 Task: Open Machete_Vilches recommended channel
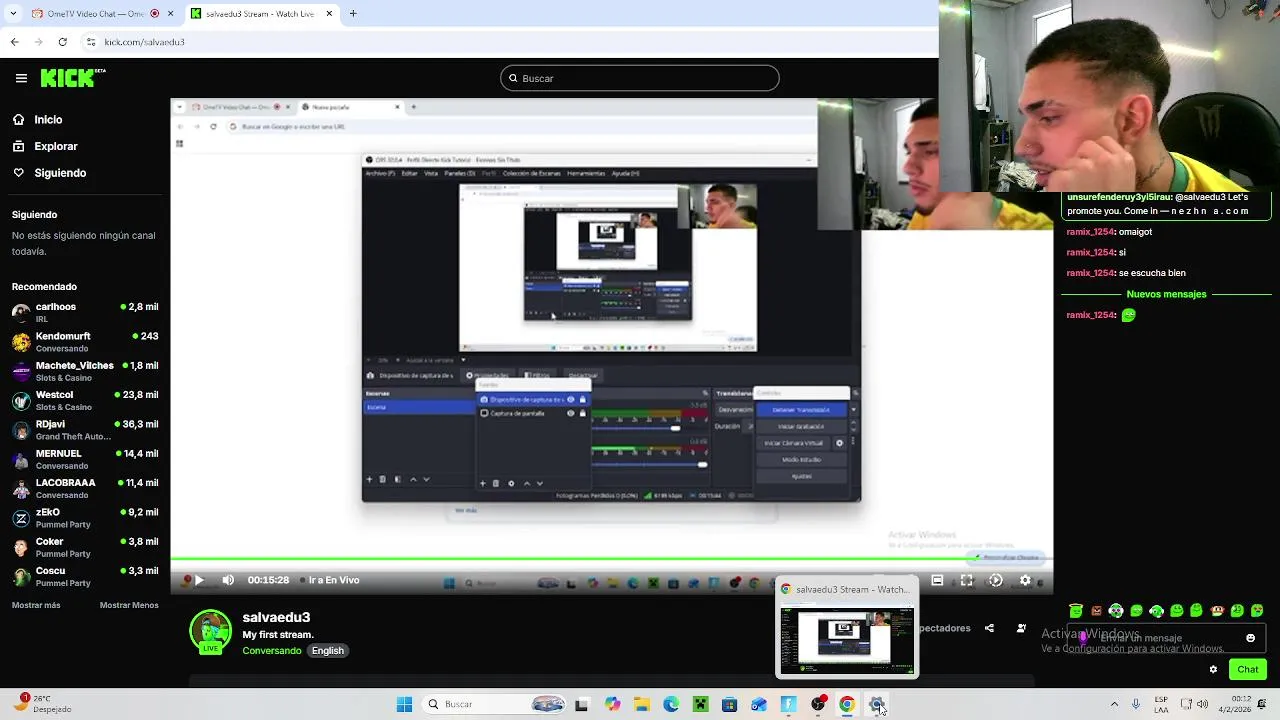pyautogui.click(x=85, y=371)
